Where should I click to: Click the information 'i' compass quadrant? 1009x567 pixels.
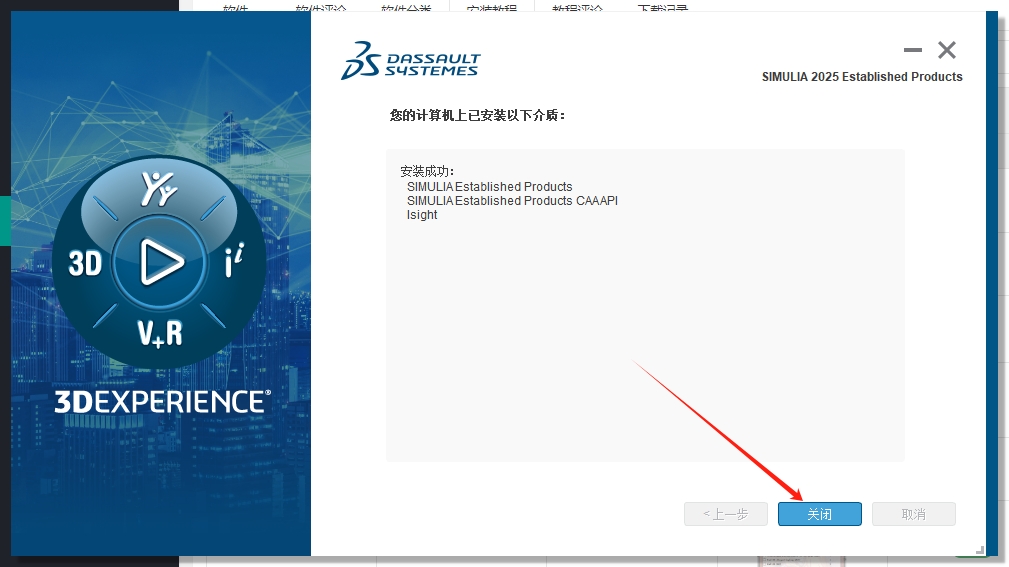coord(231,262)
